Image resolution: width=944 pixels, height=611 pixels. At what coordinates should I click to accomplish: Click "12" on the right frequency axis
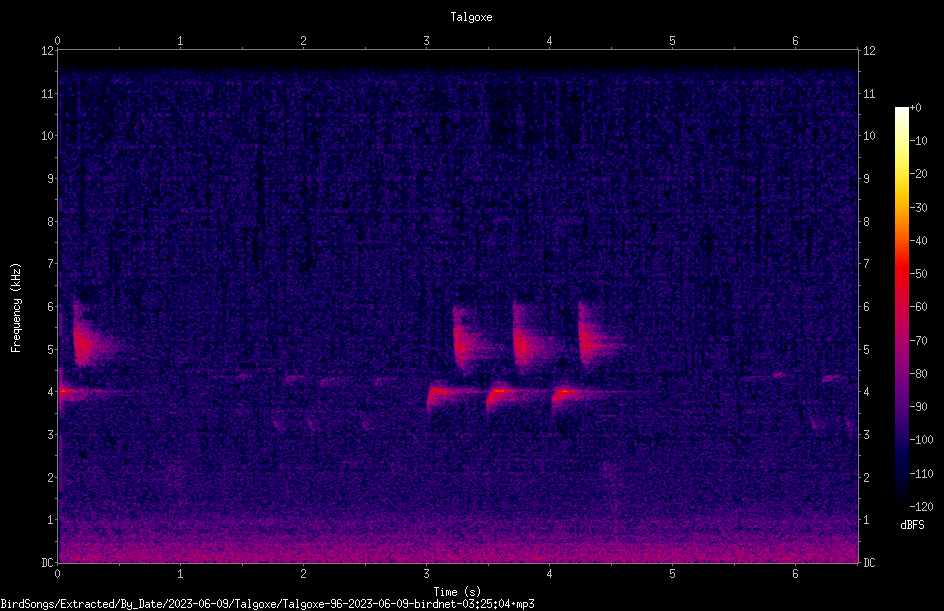pos(869,51)
